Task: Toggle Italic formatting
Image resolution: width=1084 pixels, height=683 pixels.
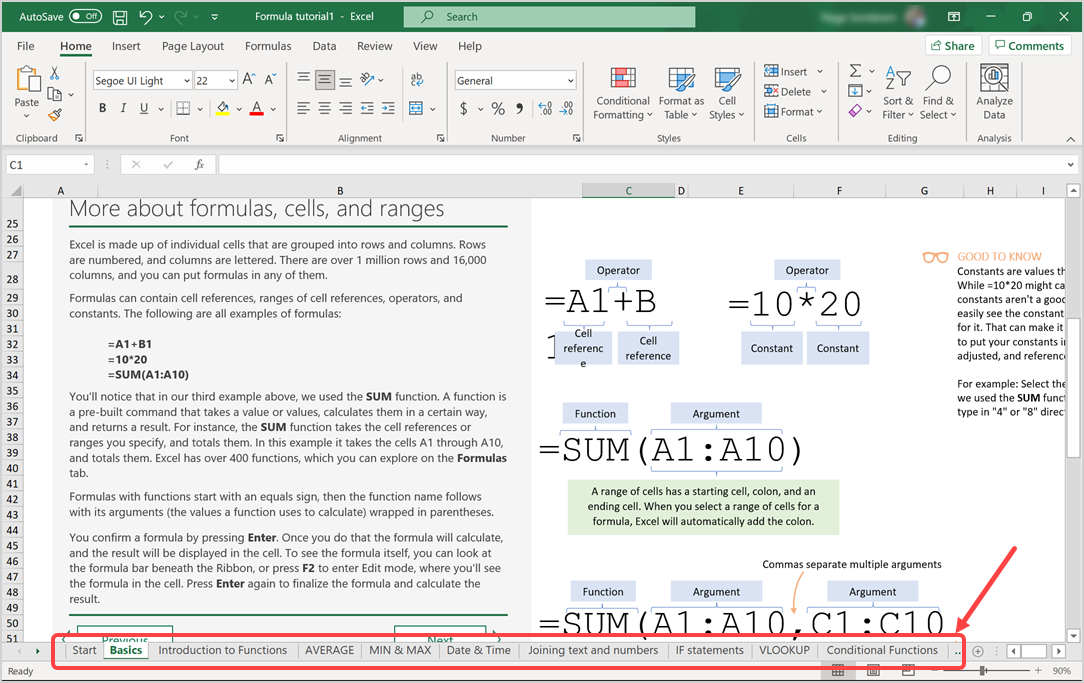Action: [x=122, y=109]
